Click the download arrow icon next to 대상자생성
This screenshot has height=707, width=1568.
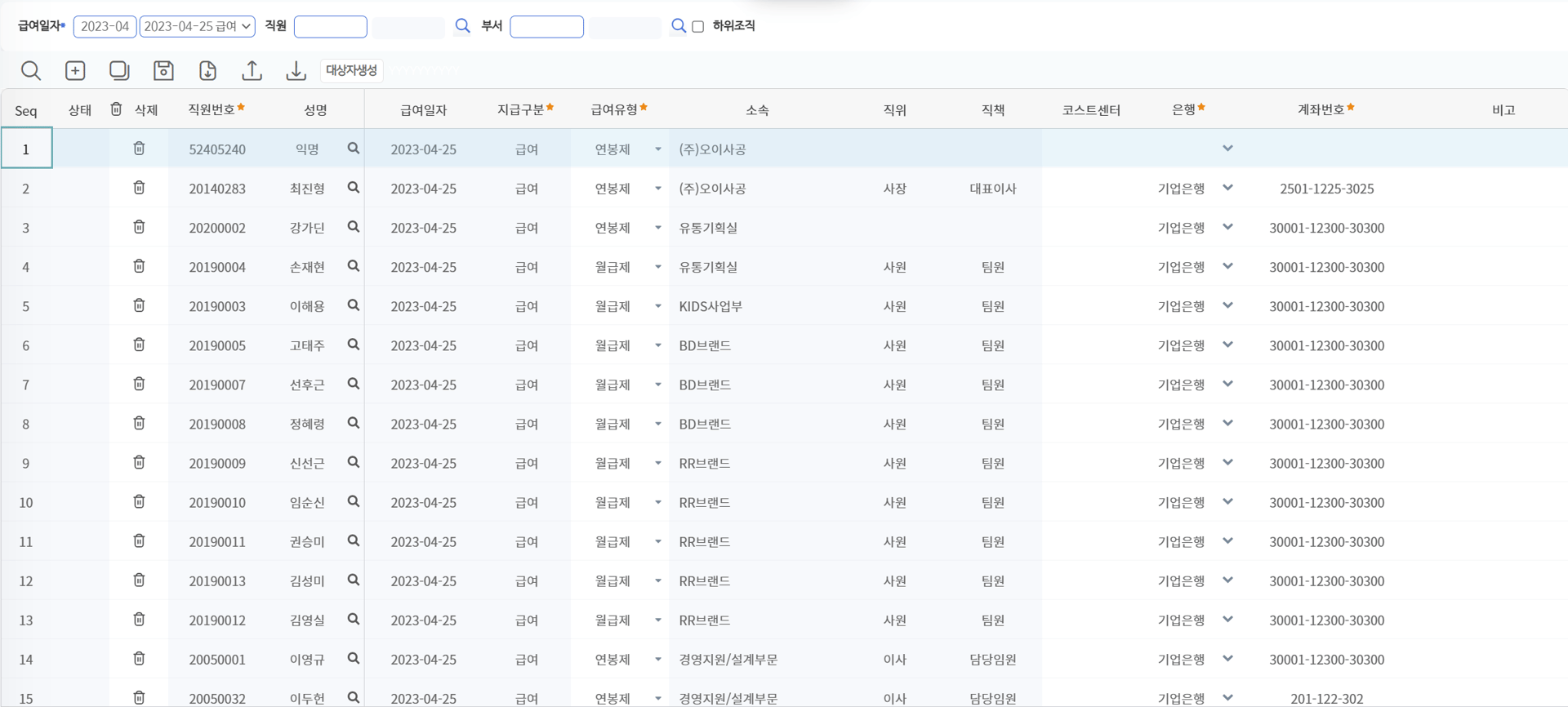296,71
